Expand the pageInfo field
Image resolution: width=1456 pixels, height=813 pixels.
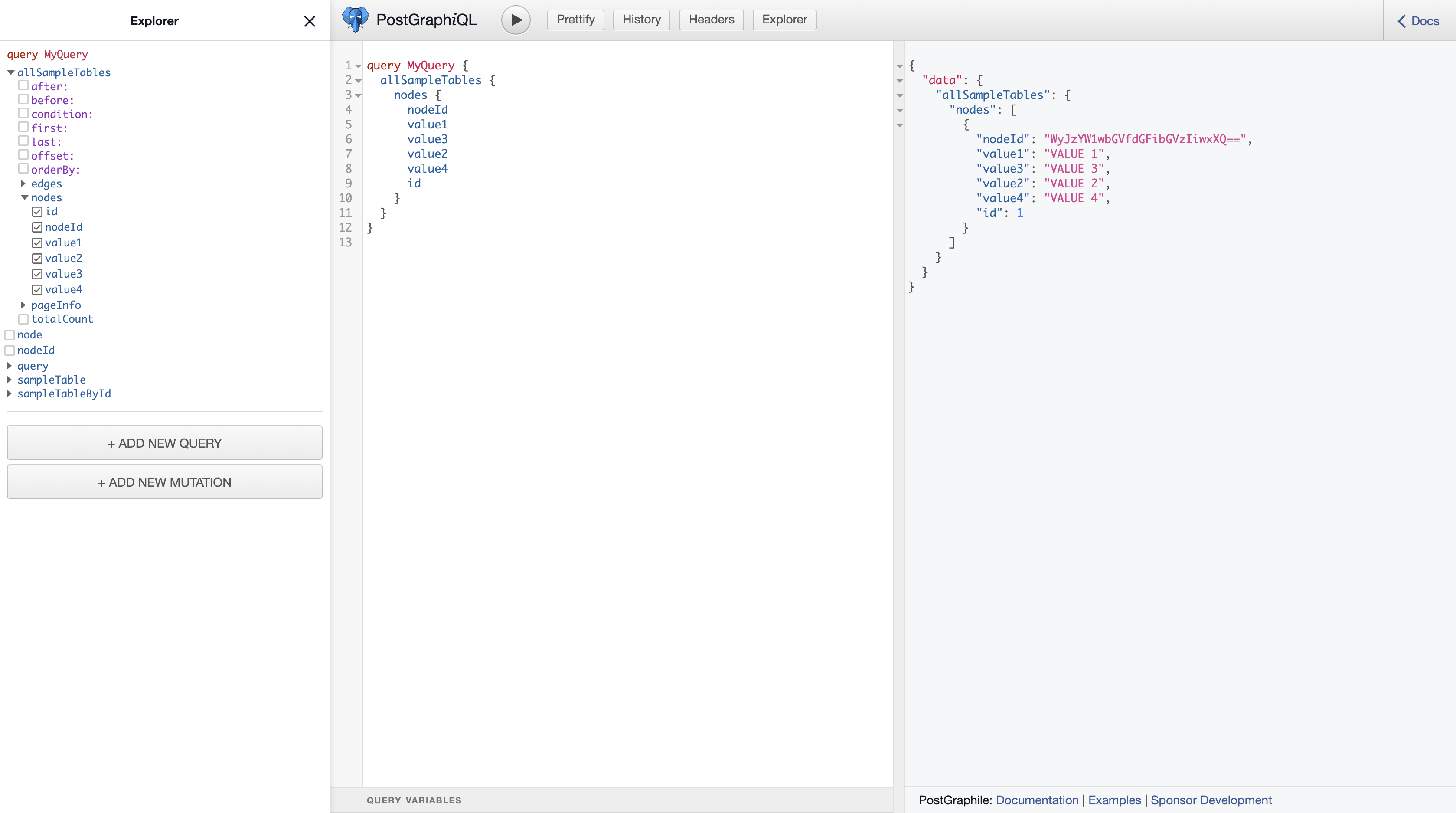(23, 305)
